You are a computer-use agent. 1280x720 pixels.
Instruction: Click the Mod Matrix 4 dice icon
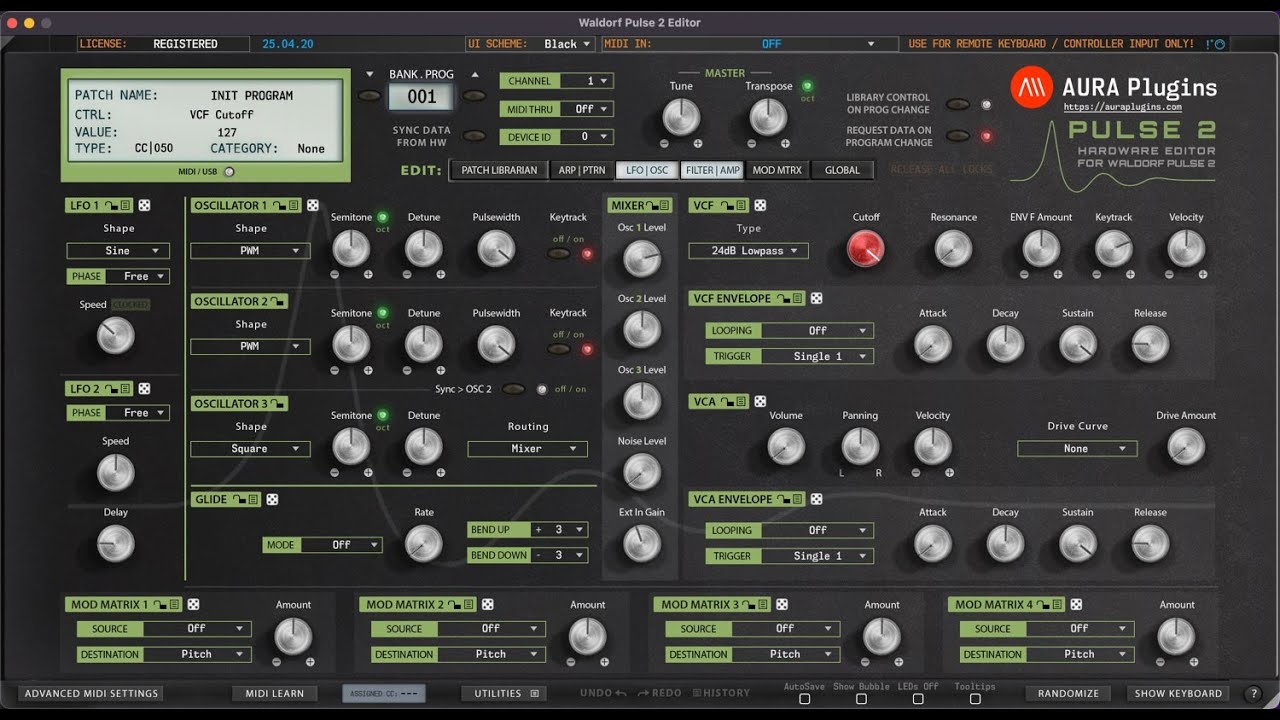(1076, 604)
